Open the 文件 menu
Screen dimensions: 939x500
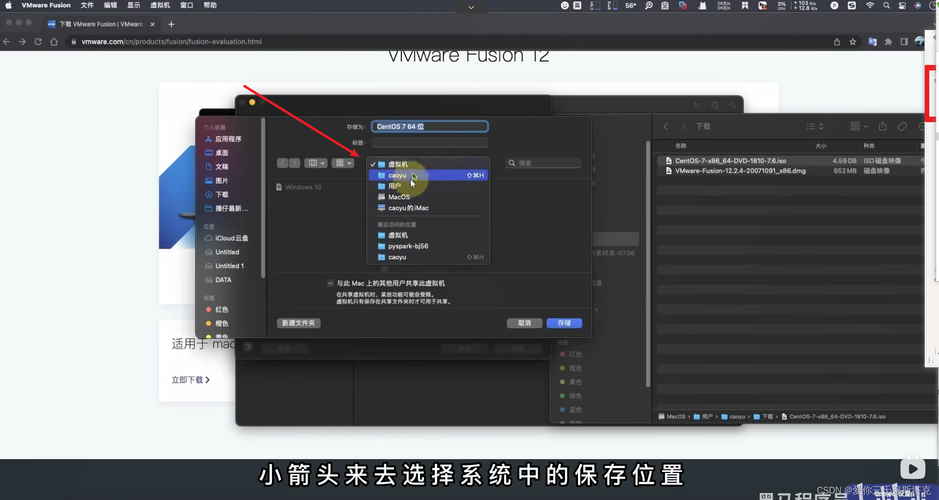pos(87,5)
